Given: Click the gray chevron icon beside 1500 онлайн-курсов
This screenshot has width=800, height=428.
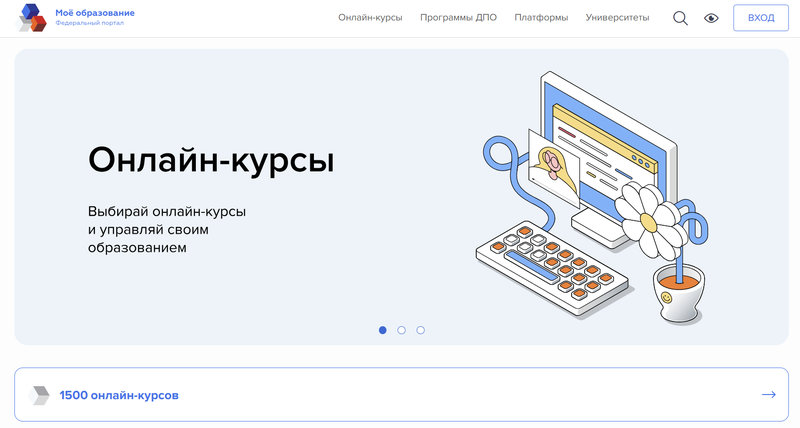Looking at the screenshot, I should 40,395.
